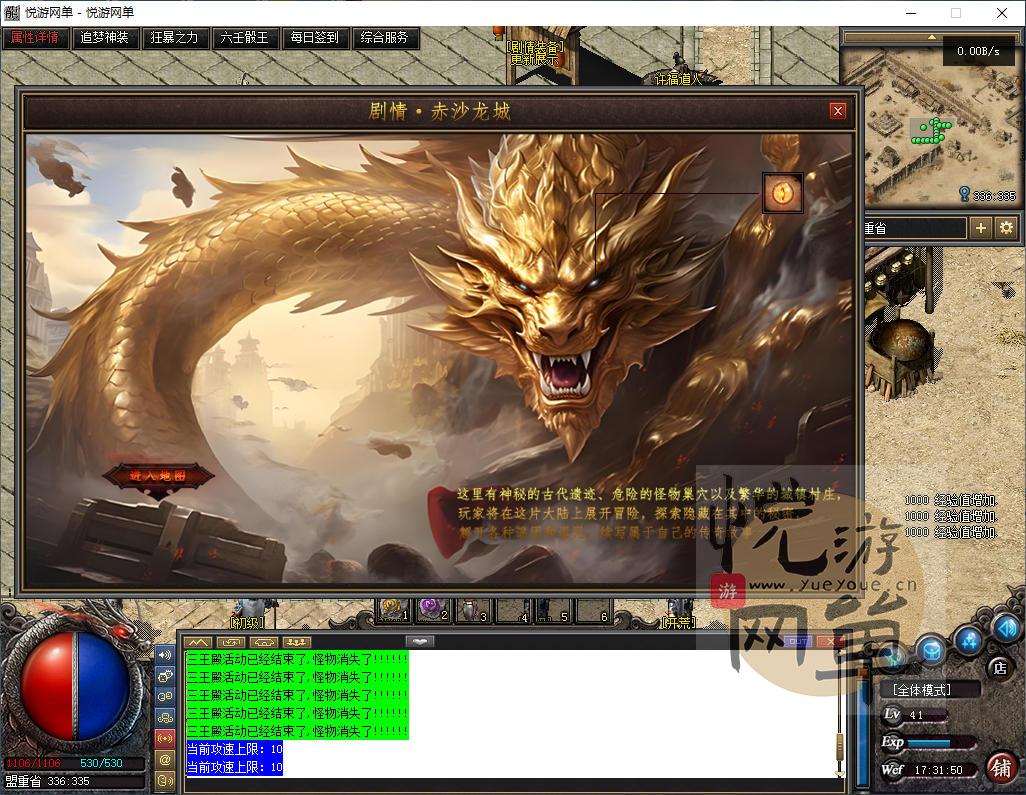Click the glowing orb icon in story art
Screen dimensions: 1026x795
coord(783,192)
